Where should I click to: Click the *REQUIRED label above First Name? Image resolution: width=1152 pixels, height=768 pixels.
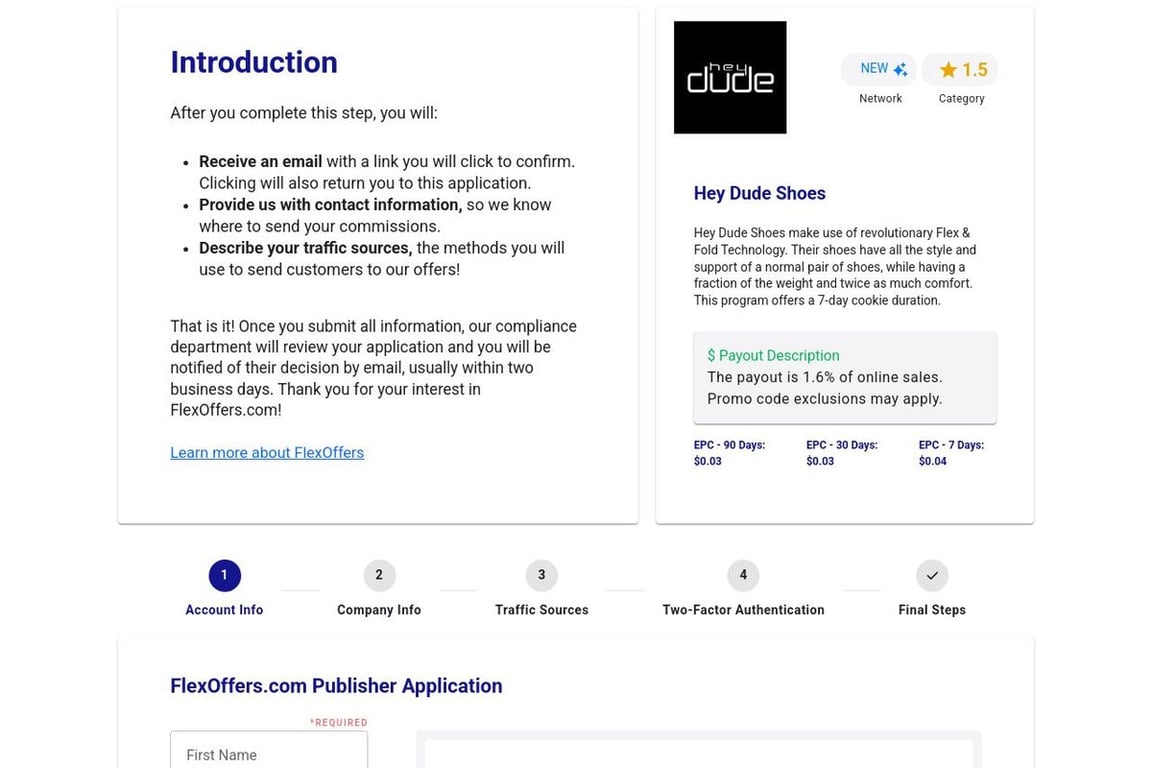coord(338,722)
